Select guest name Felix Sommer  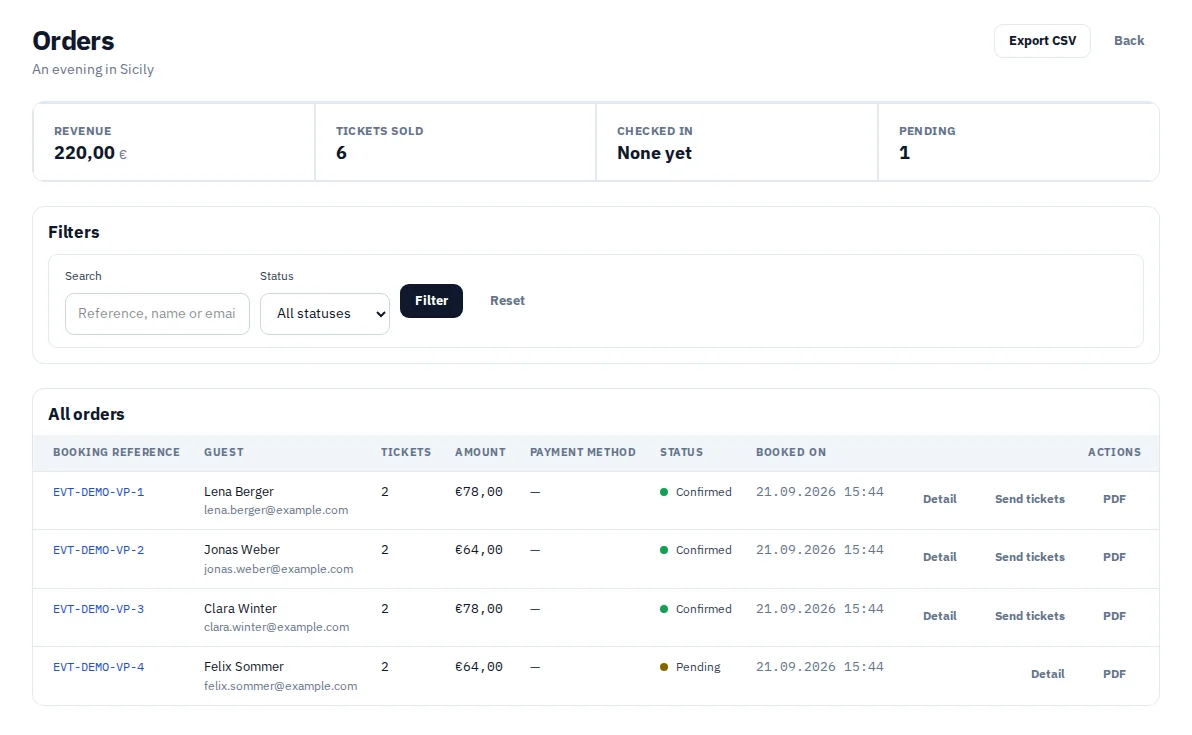[243, 667]
